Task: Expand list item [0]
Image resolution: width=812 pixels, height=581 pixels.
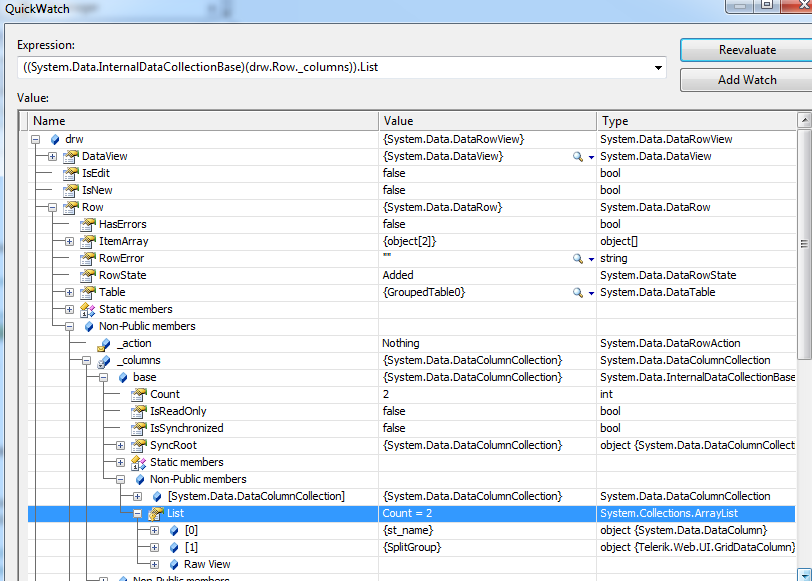Action: click(154, 530)
